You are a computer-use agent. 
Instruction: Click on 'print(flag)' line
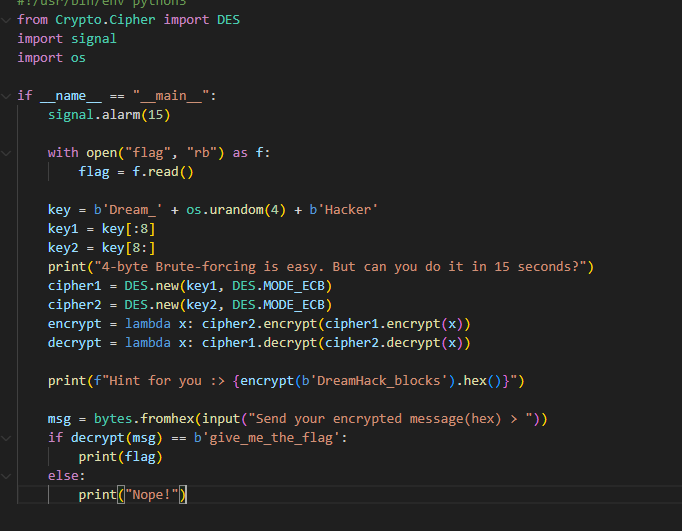tap(120, 457)
